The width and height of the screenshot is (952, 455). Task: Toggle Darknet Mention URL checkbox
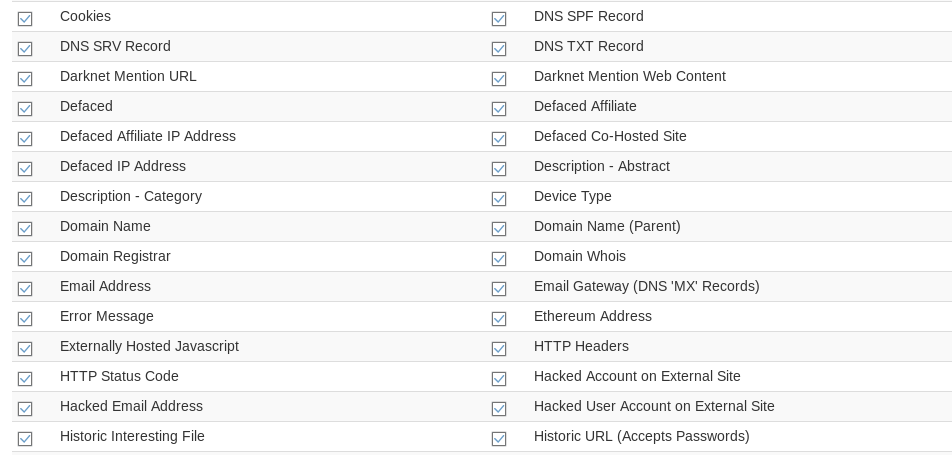click(25, 78)
